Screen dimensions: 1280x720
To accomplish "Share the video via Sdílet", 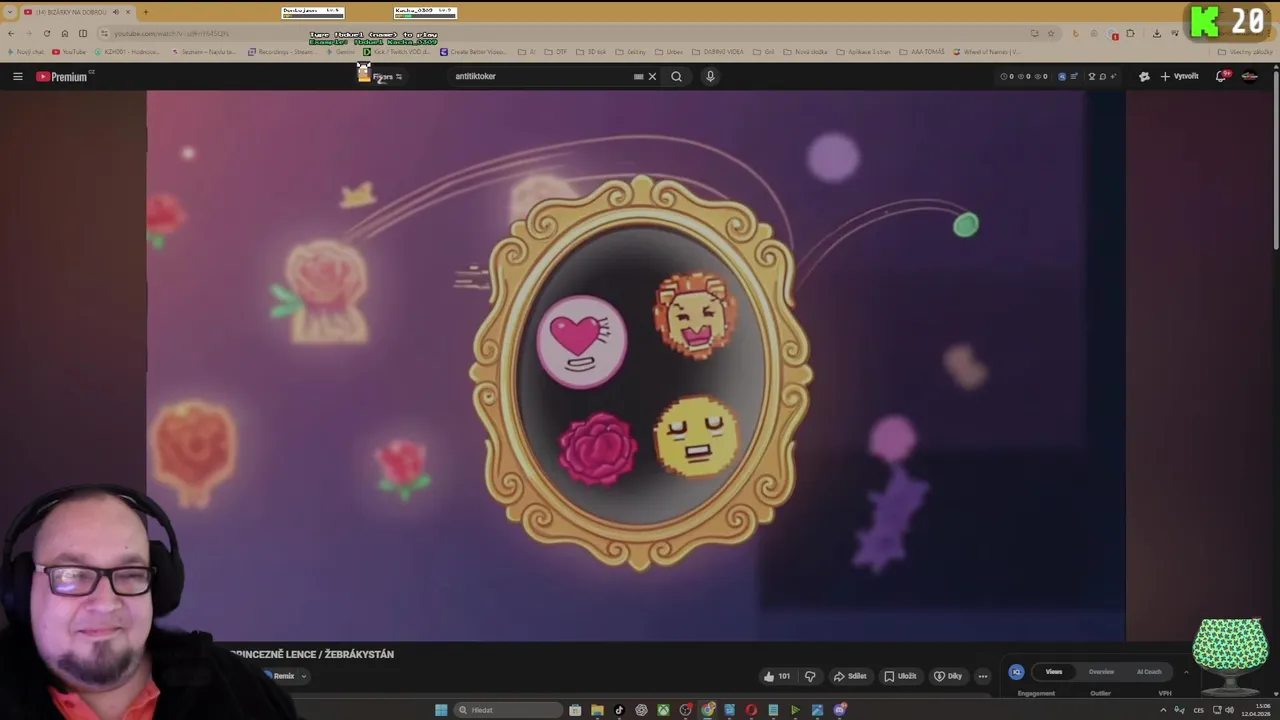I will [850, 676].
